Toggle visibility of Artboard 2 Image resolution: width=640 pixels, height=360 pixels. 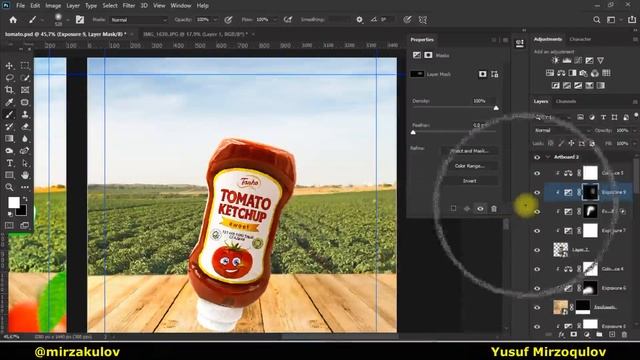(x=537, y=157)
